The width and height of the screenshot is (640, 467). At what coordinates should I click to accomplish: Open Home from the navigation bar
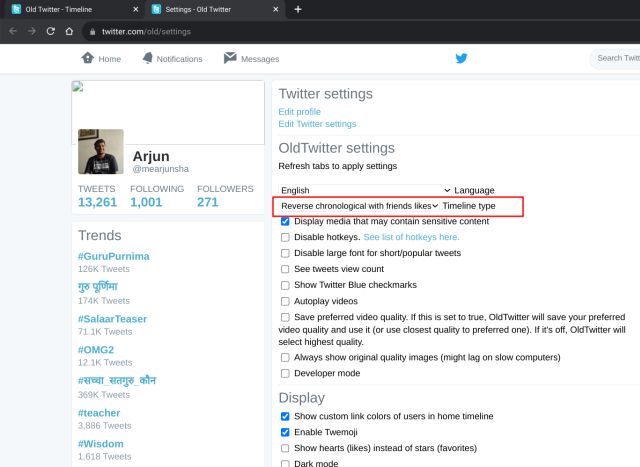pos(101,59)
